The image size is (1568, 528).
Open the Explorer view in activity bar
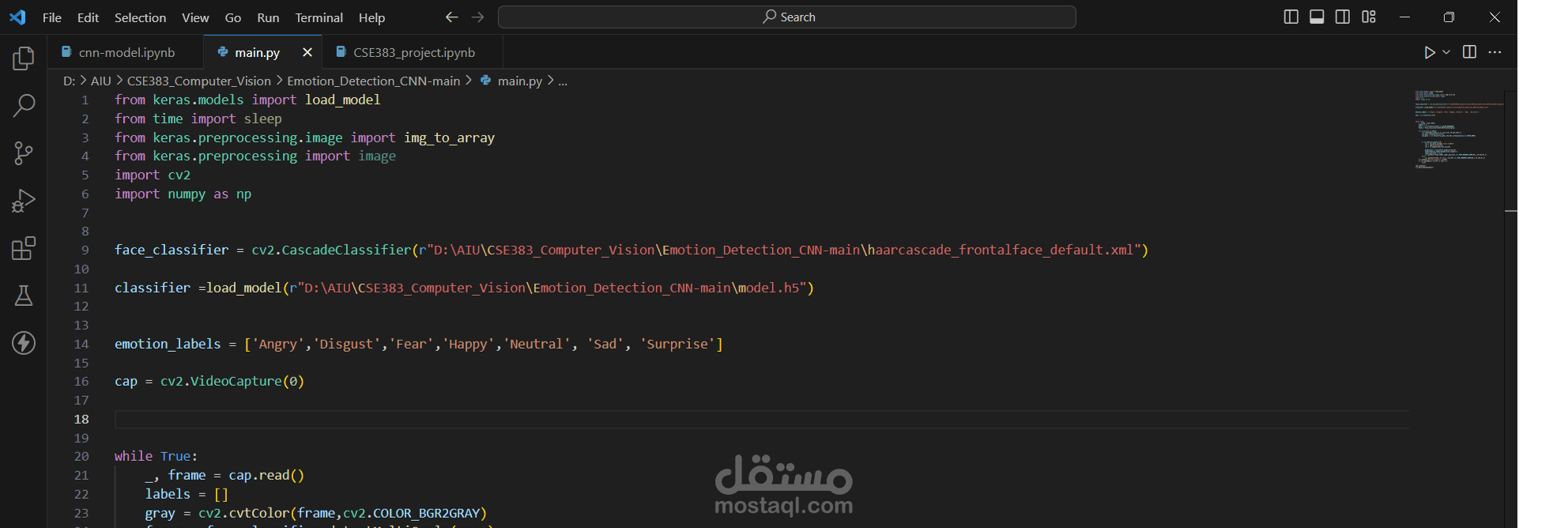tap(24, 58)
